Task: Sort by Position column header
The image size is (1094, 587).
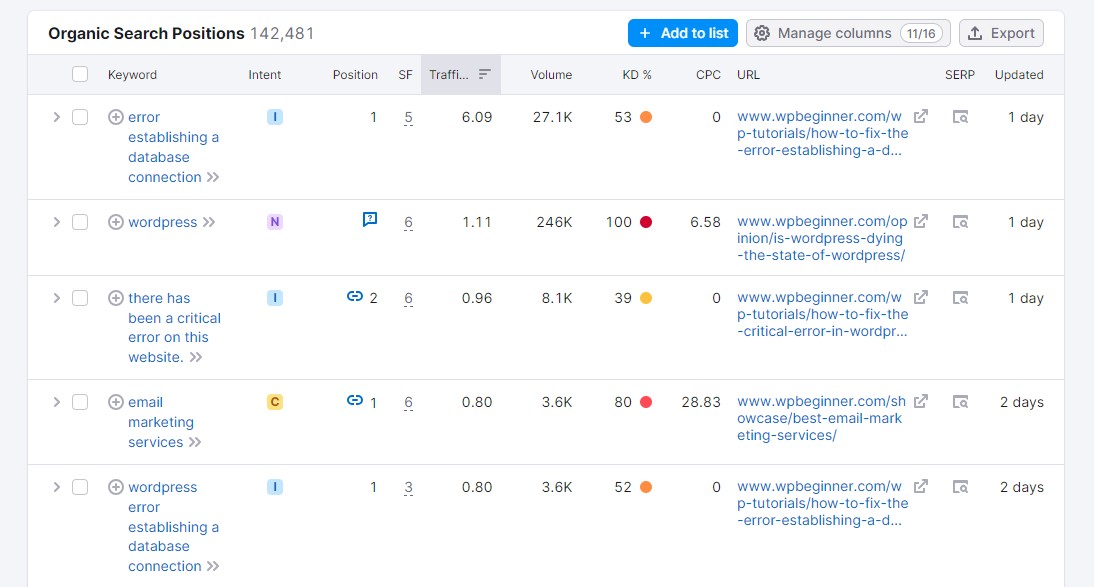Action: click(x=355, y=75)
